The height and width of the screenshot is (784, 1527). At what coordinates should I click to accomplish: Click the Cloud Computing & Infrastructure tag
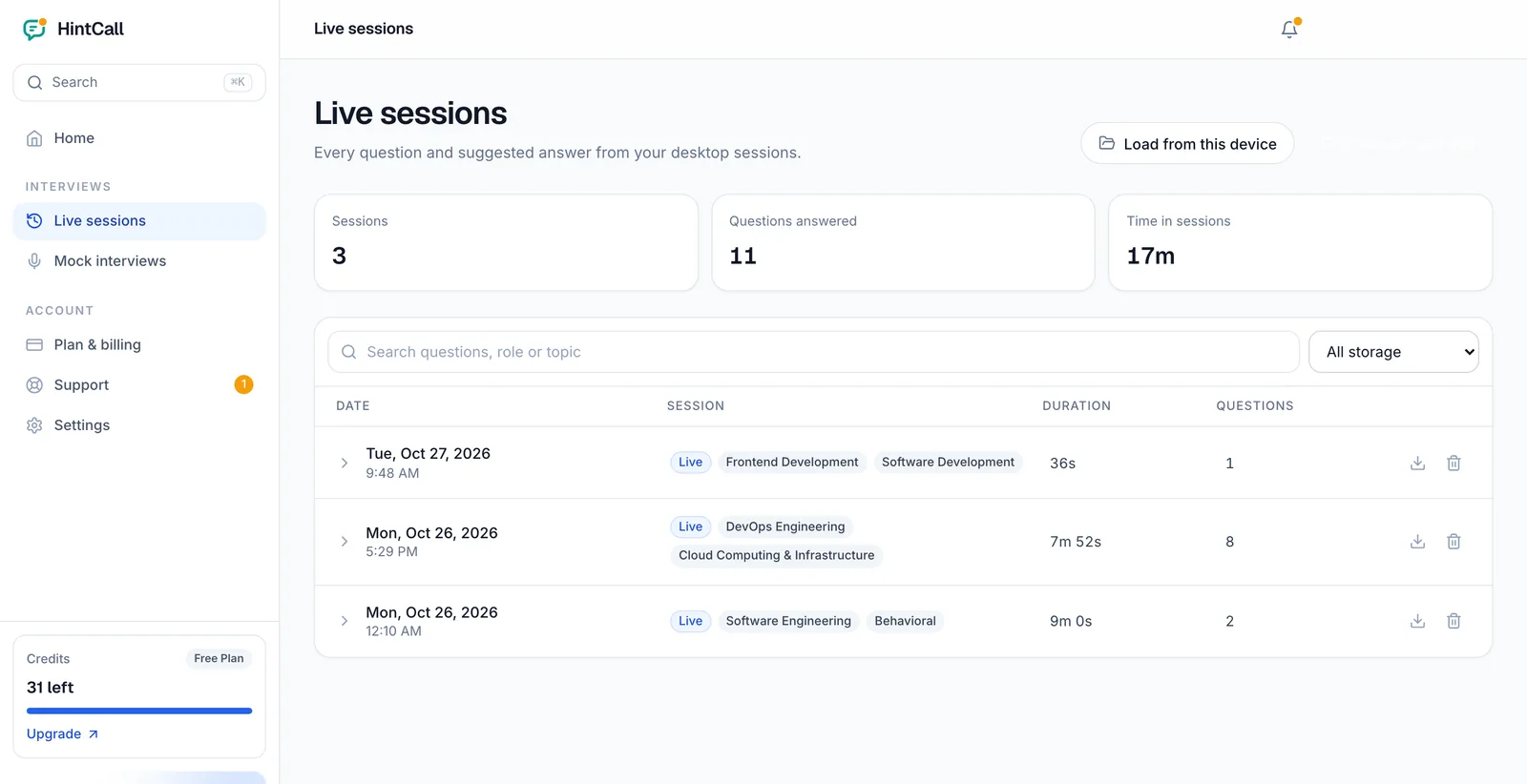[777, 555]
